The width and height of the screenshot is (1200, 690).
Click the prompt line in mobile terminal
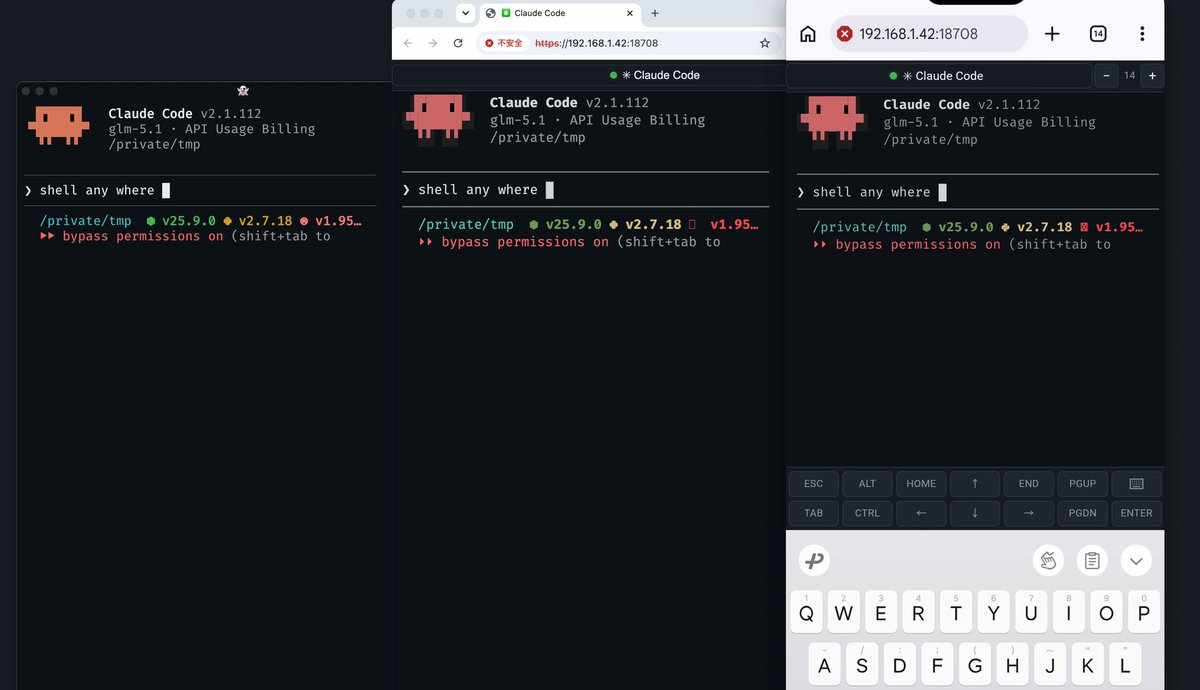tap(977, 192)
